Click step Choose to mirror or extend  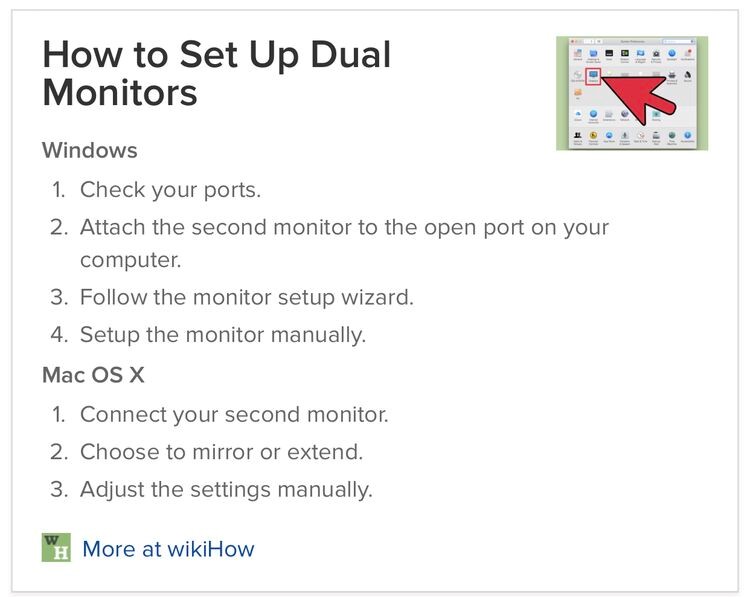click(221, 452)
